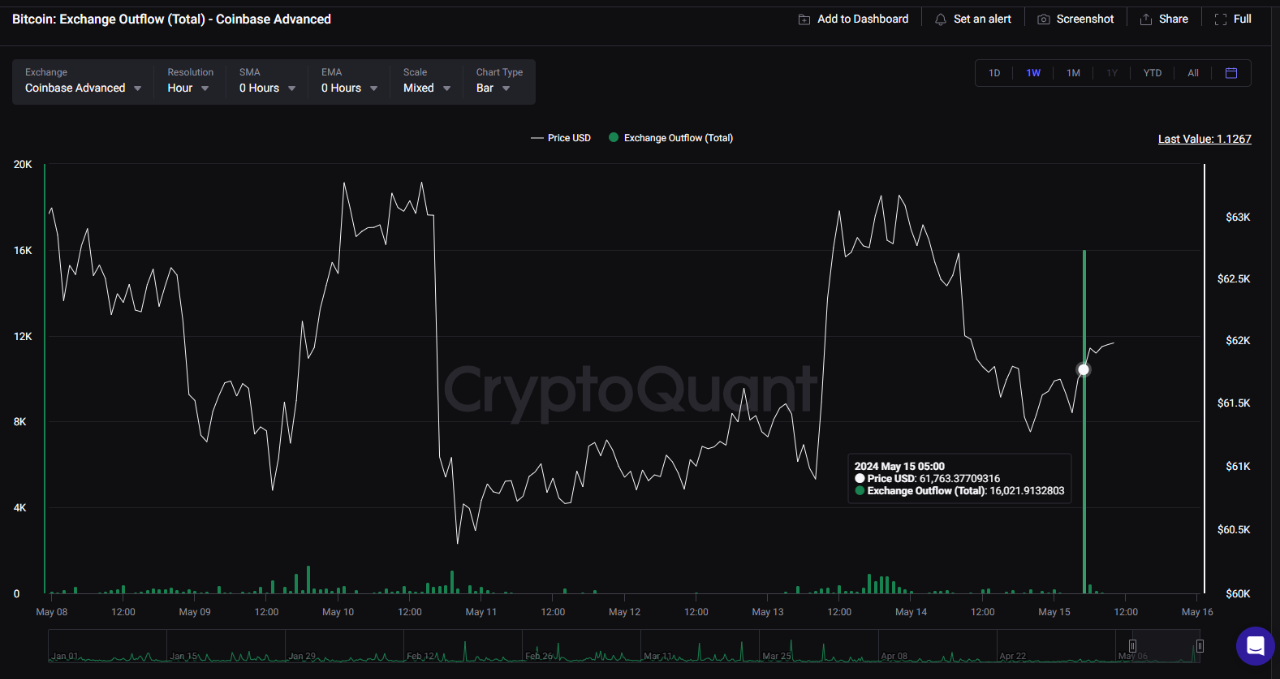Change the Scale using the Mixed dropdown
The width and height of the screenshot is (1280, 679).
pos(425,87)
